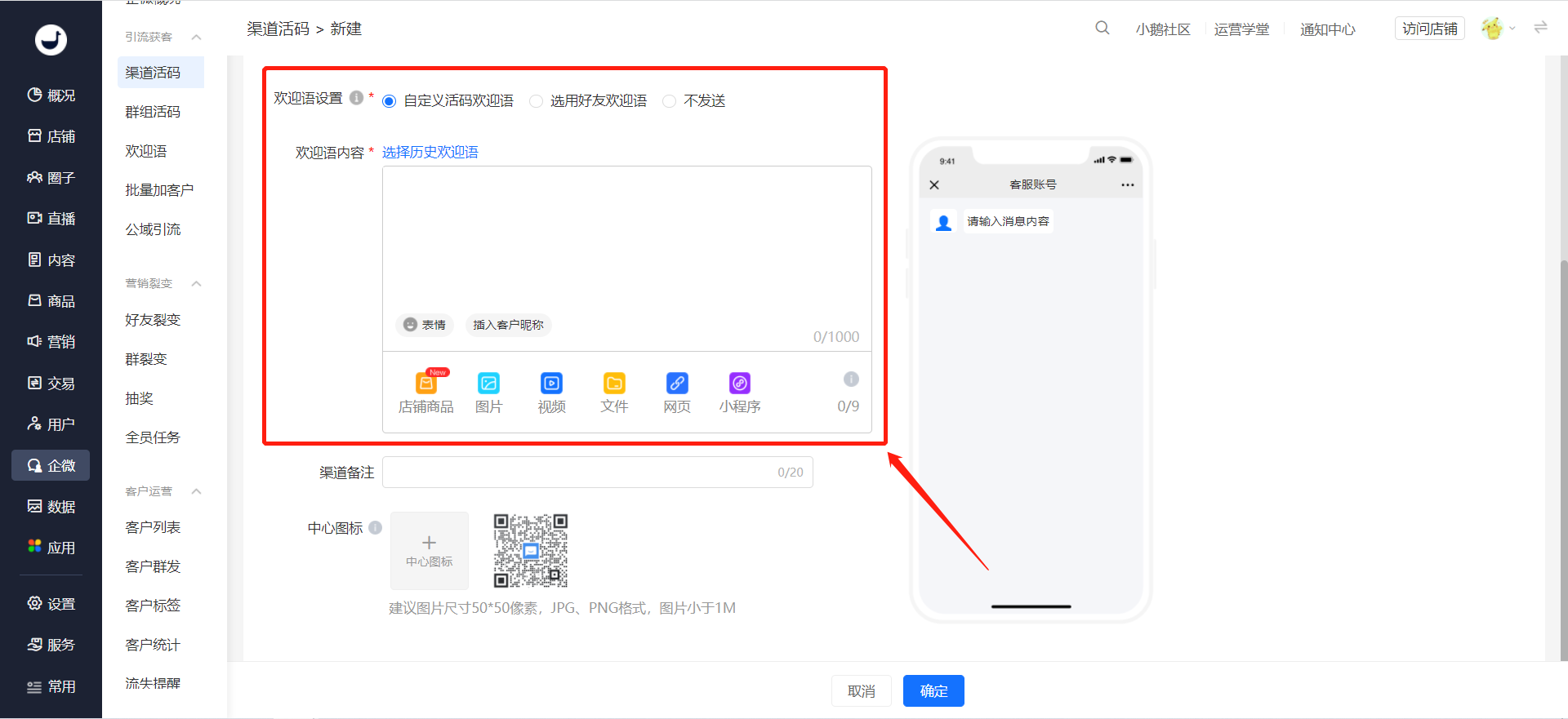Open 店铺 in the main sidebar
The image size is (1568, 719).
pos(51,136)
